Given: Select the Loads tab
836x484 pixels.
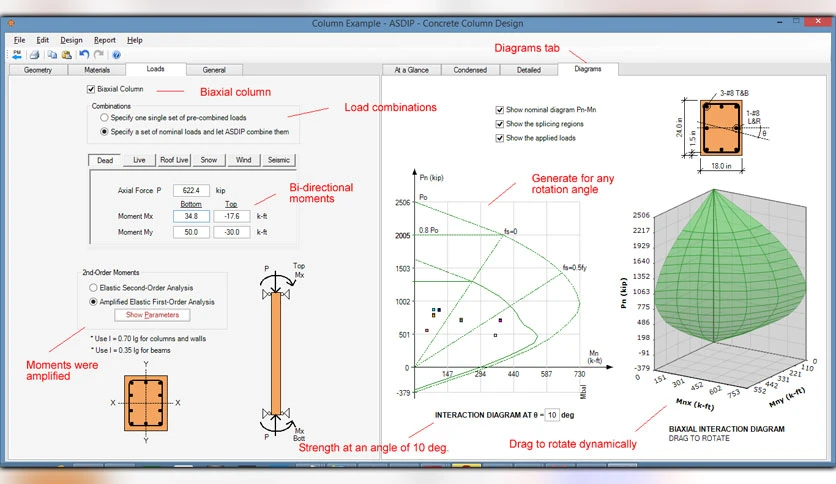Looking at the screenshot, I should click(x=156, y=69).
